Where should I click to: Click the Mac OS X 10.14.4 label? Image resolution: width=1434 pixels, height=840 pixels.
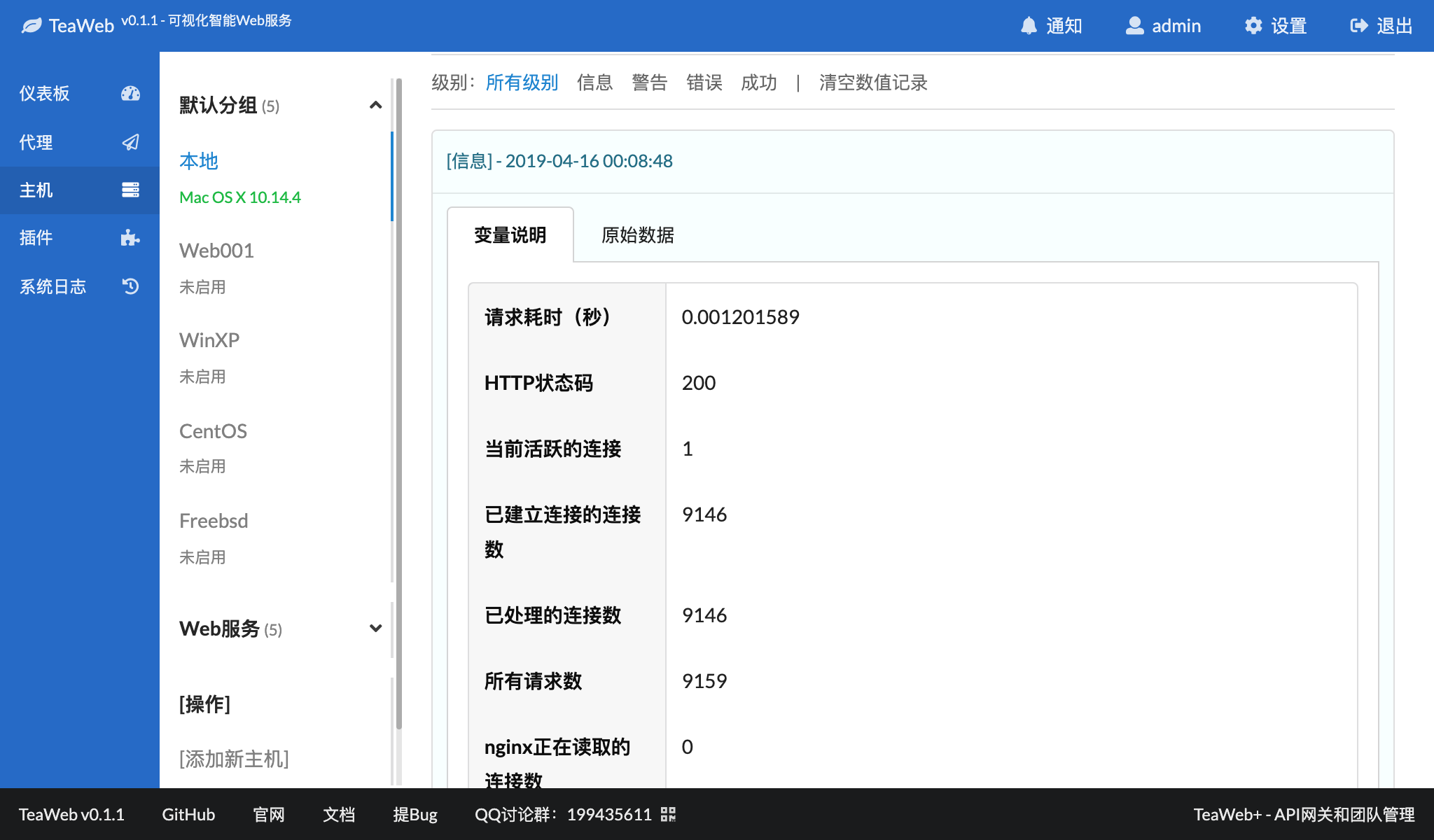(240, 197)
